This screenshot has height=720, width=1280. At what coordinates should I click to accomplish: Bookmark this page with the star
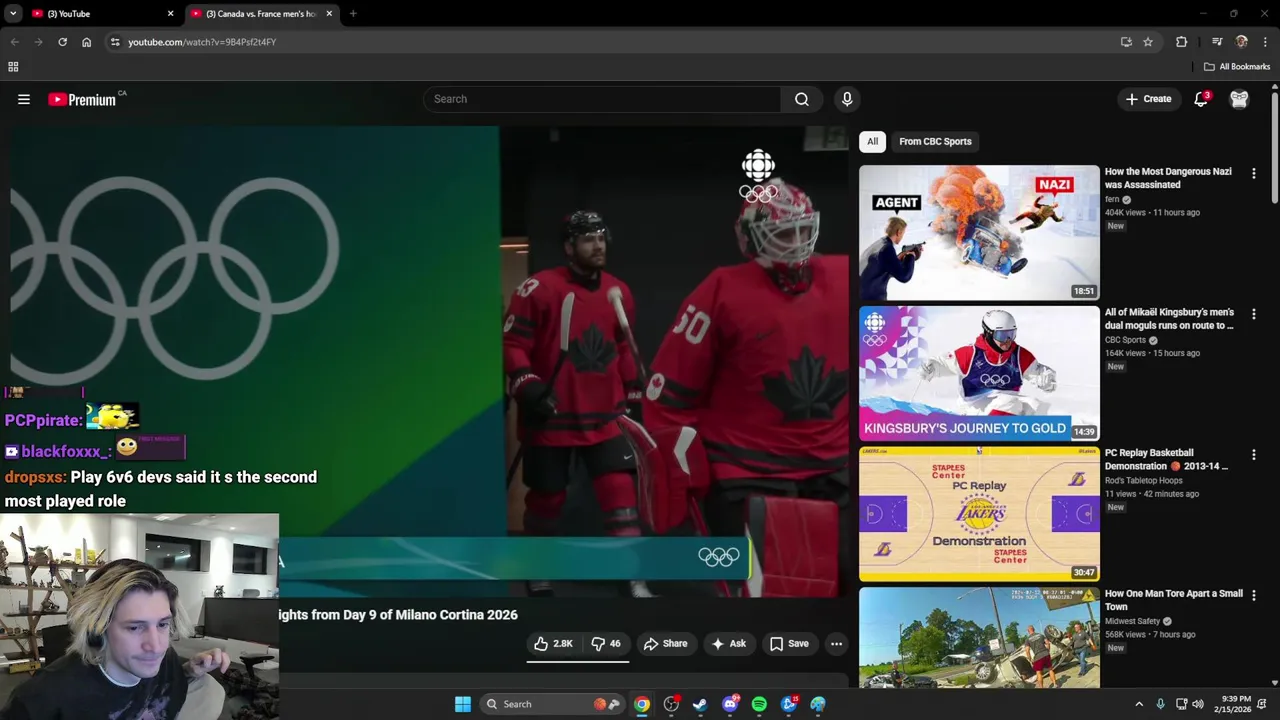(1148, 42)
